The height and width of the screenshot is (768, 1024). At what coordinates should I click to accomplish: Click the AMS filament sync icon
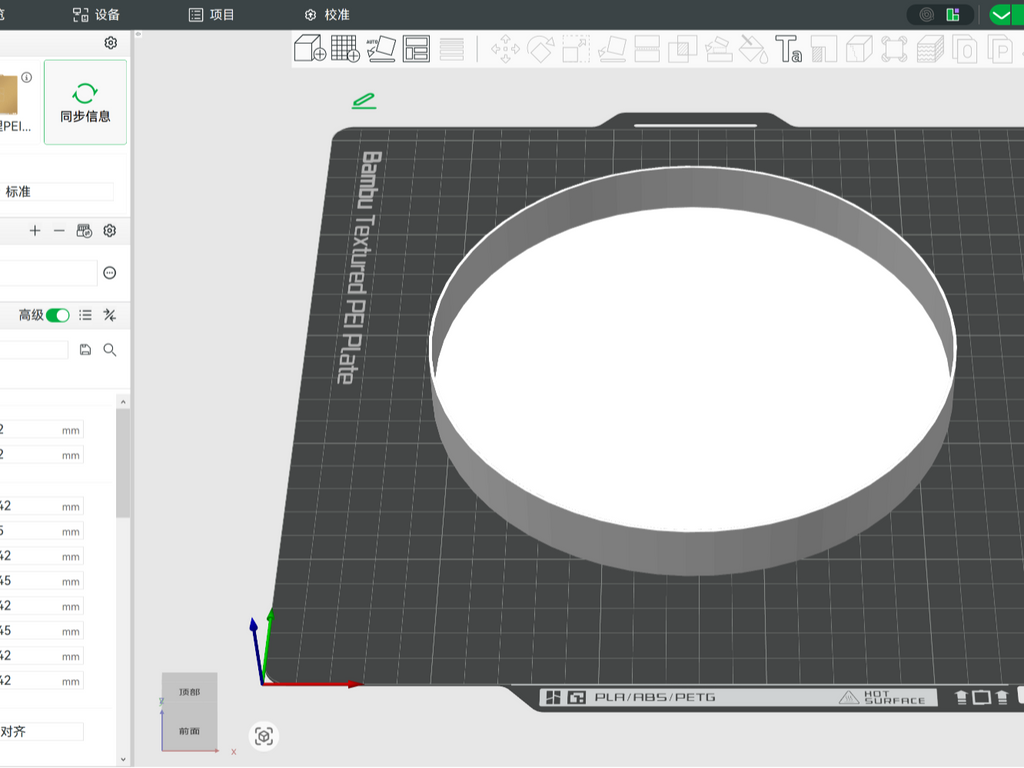point(84,231)
